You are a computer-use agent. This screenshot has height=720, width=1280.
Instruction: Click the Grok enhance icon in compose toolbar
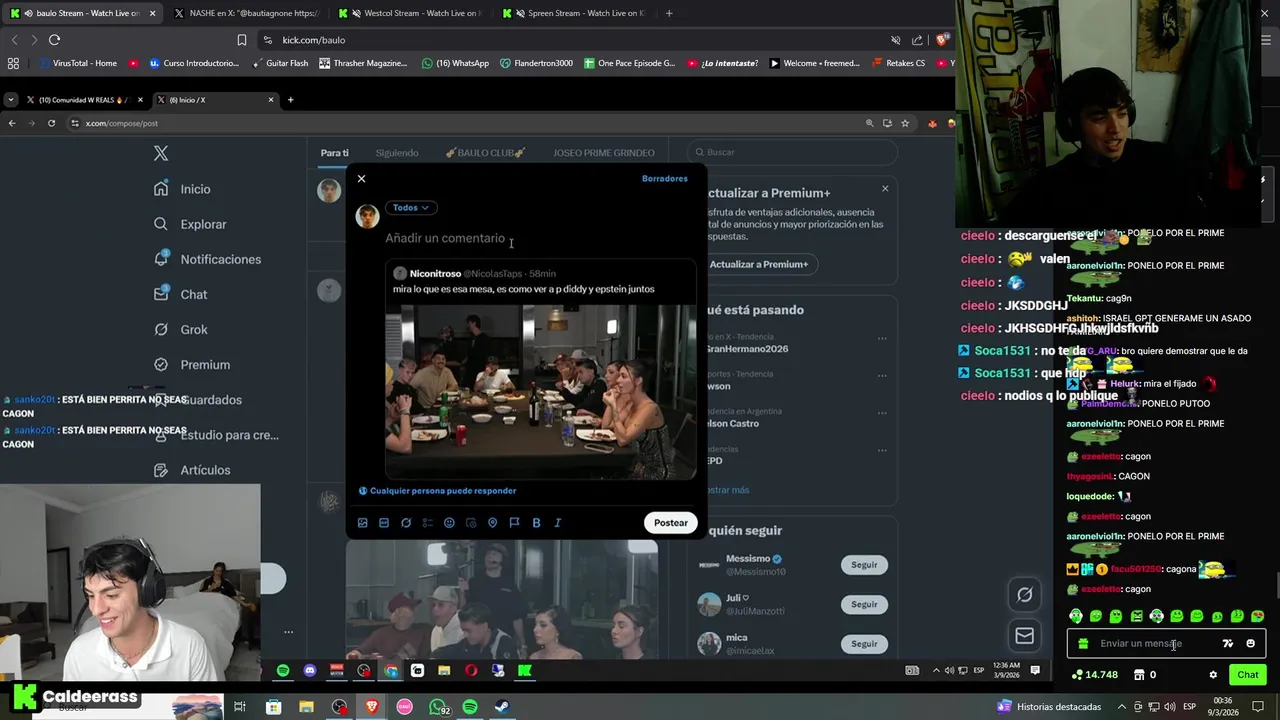[406, 523]
